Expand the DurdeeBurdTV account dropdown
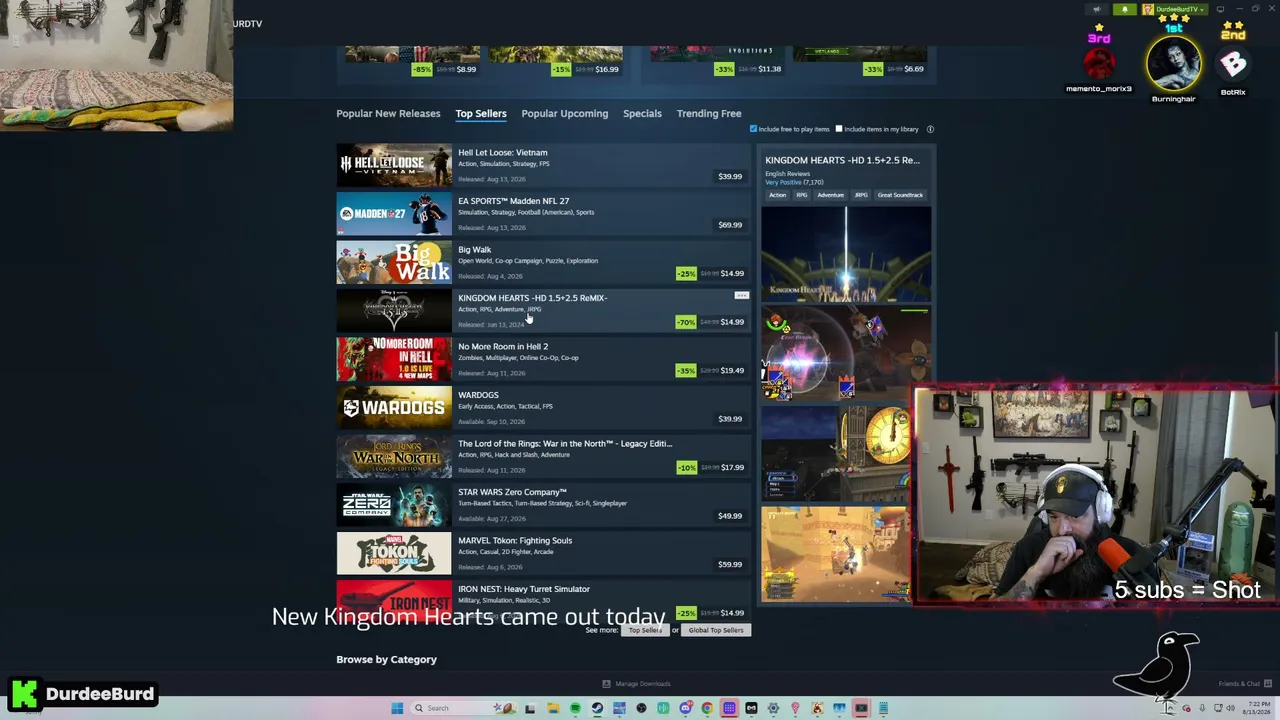Screen dimensions: 1280x720 click(1174, 10)
